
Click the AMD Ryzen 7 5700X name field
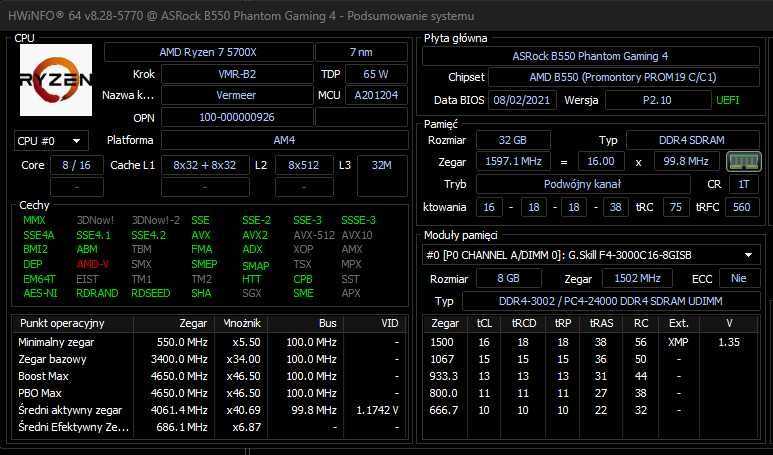click(209, 52)
